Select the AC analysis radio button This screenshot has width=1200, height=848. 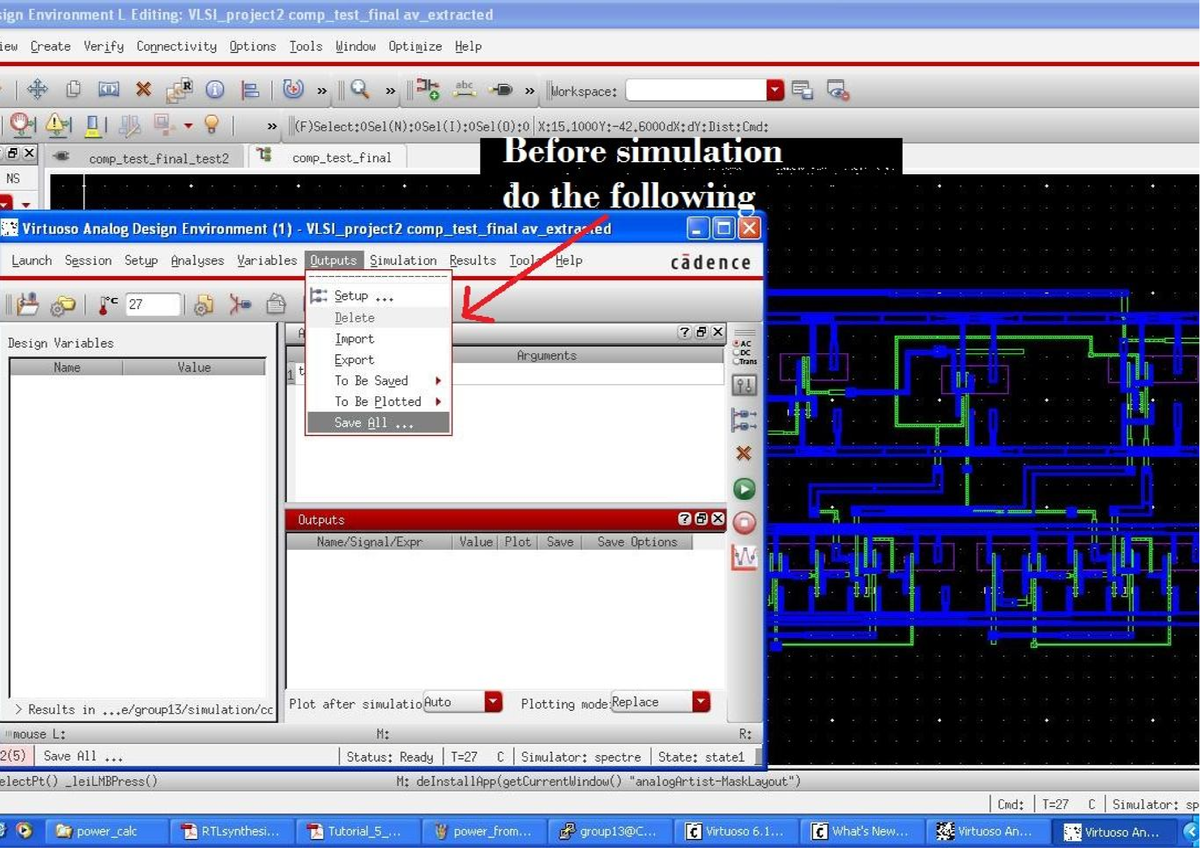738,344
